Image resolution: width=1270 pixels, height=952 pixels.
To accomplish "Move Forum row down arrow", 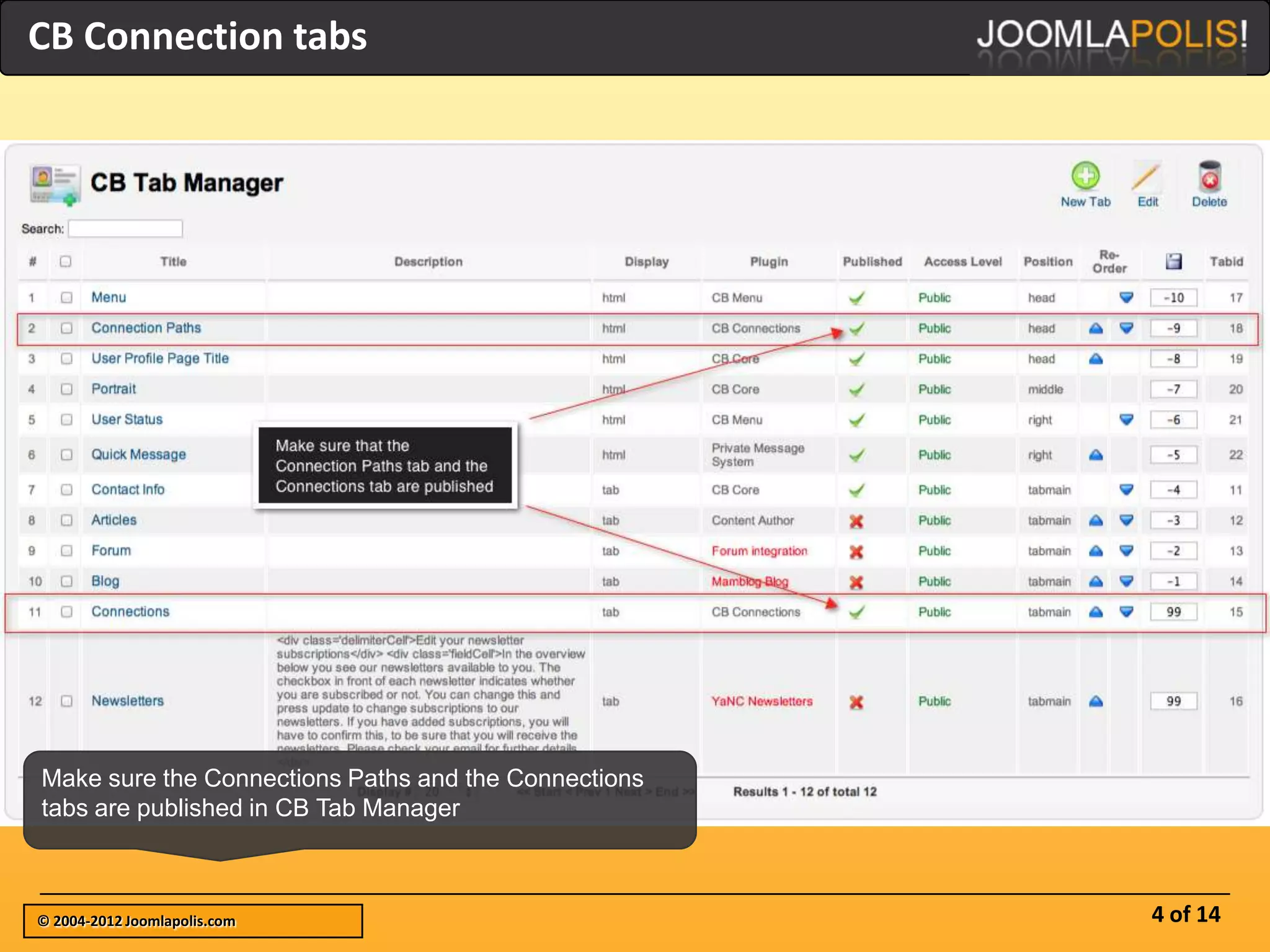I will [x=1127, y=550].
